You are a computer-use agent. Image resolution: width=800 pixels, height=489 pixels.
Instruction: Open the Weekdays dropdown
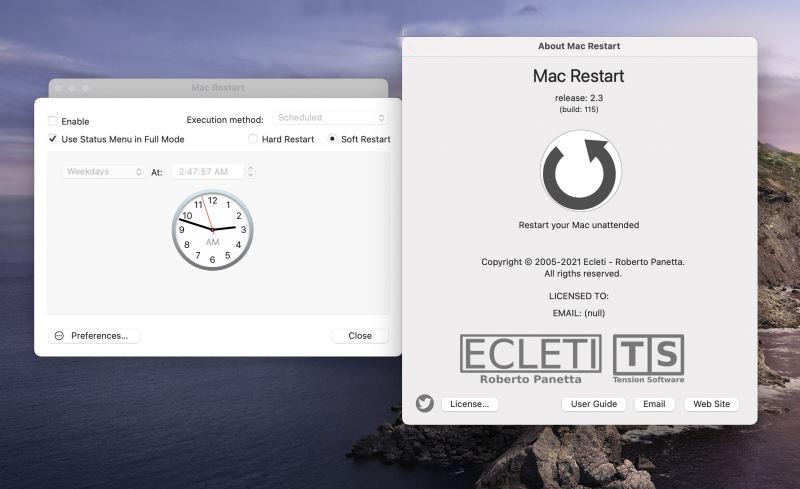click(104, 172)
